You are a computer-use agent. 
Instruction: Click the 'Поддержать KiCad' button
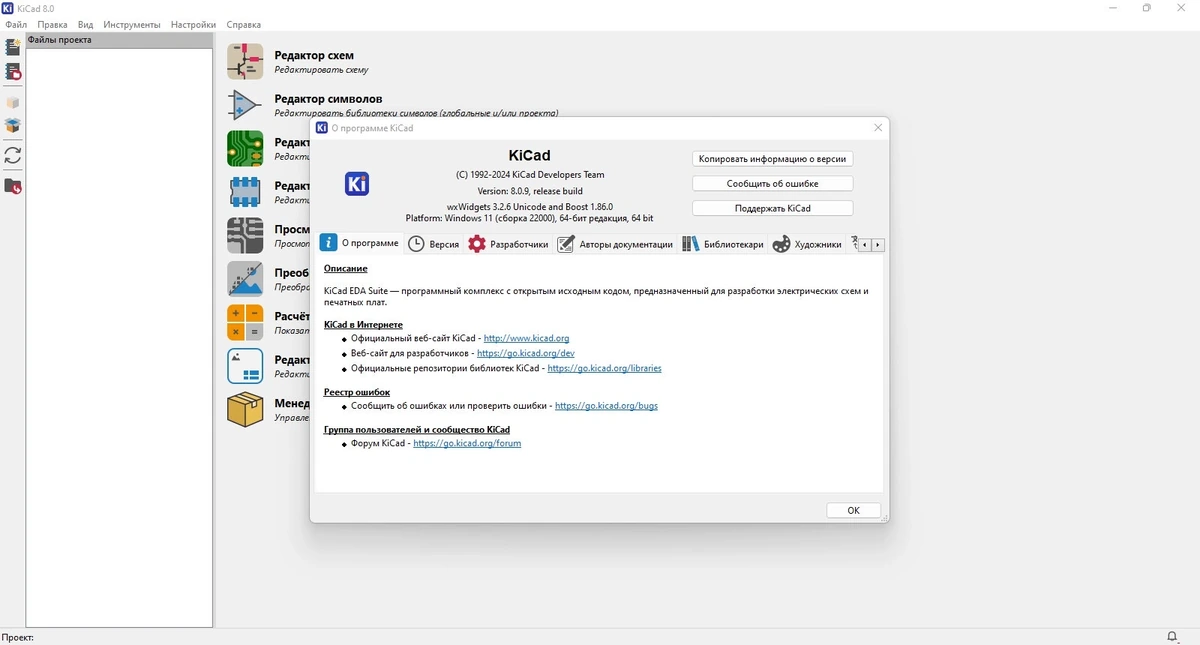[773, 208]
